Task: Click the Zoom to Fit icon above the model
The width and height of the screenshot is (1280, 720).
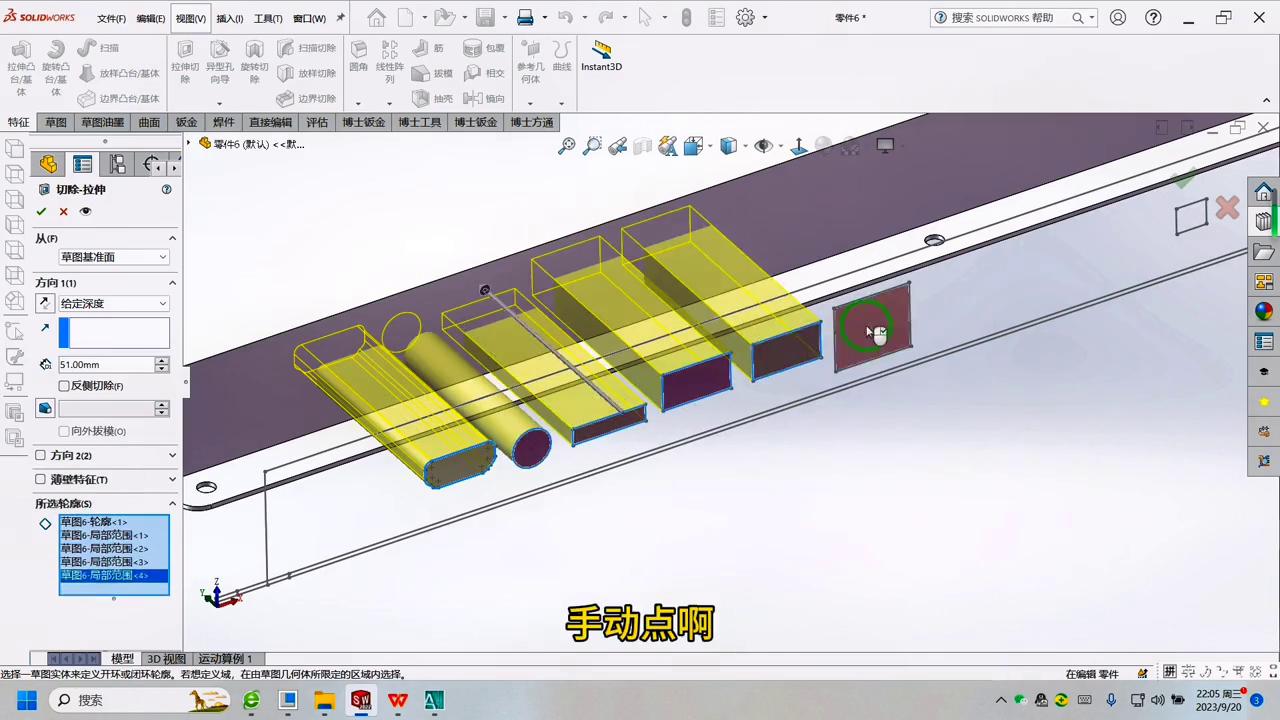Action: pyautogui.click(x=567, y=146)
